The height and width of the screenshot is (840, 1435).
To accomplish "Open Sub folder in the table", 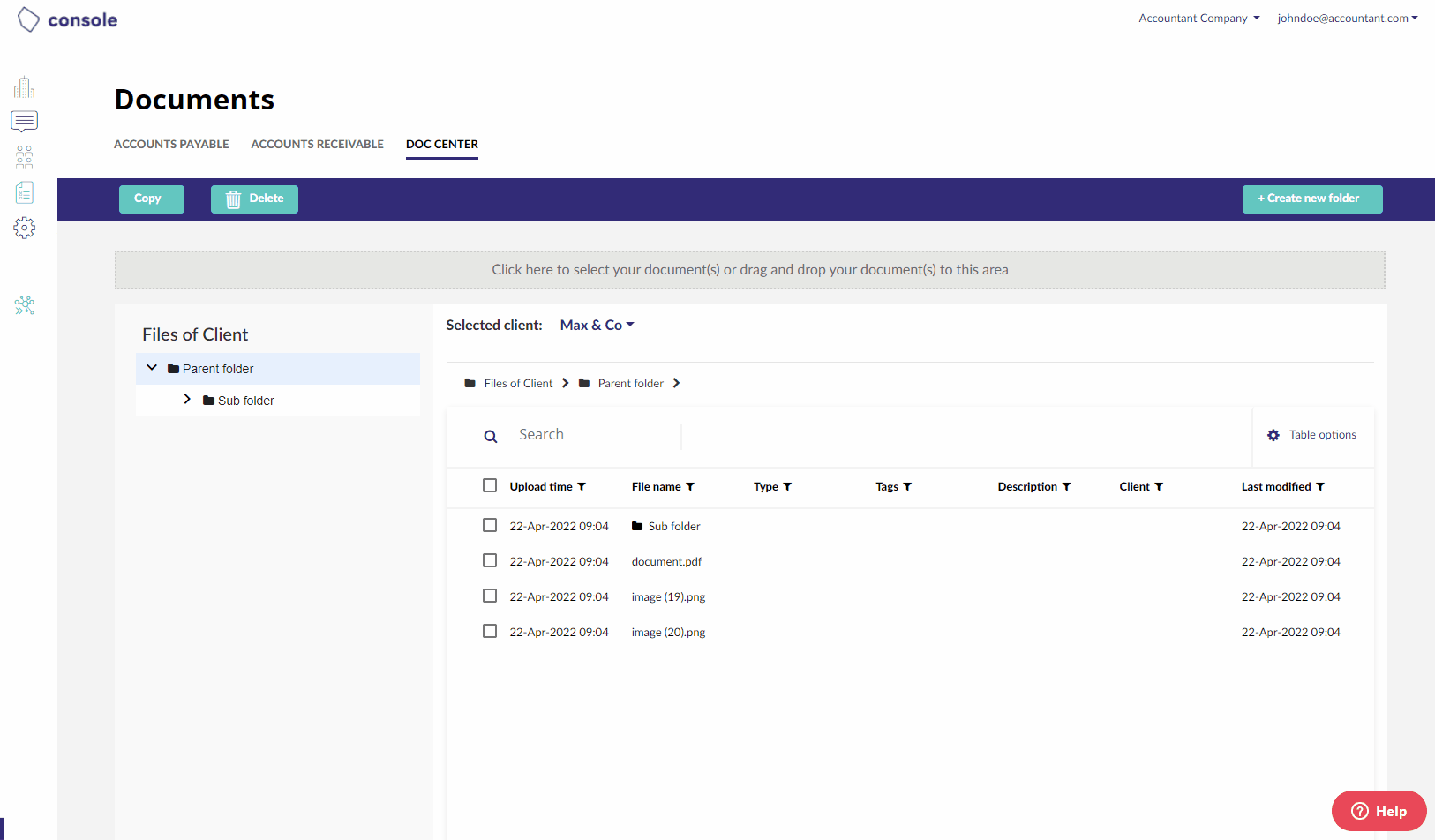I will pyautogui.click(x=674, y=526).
